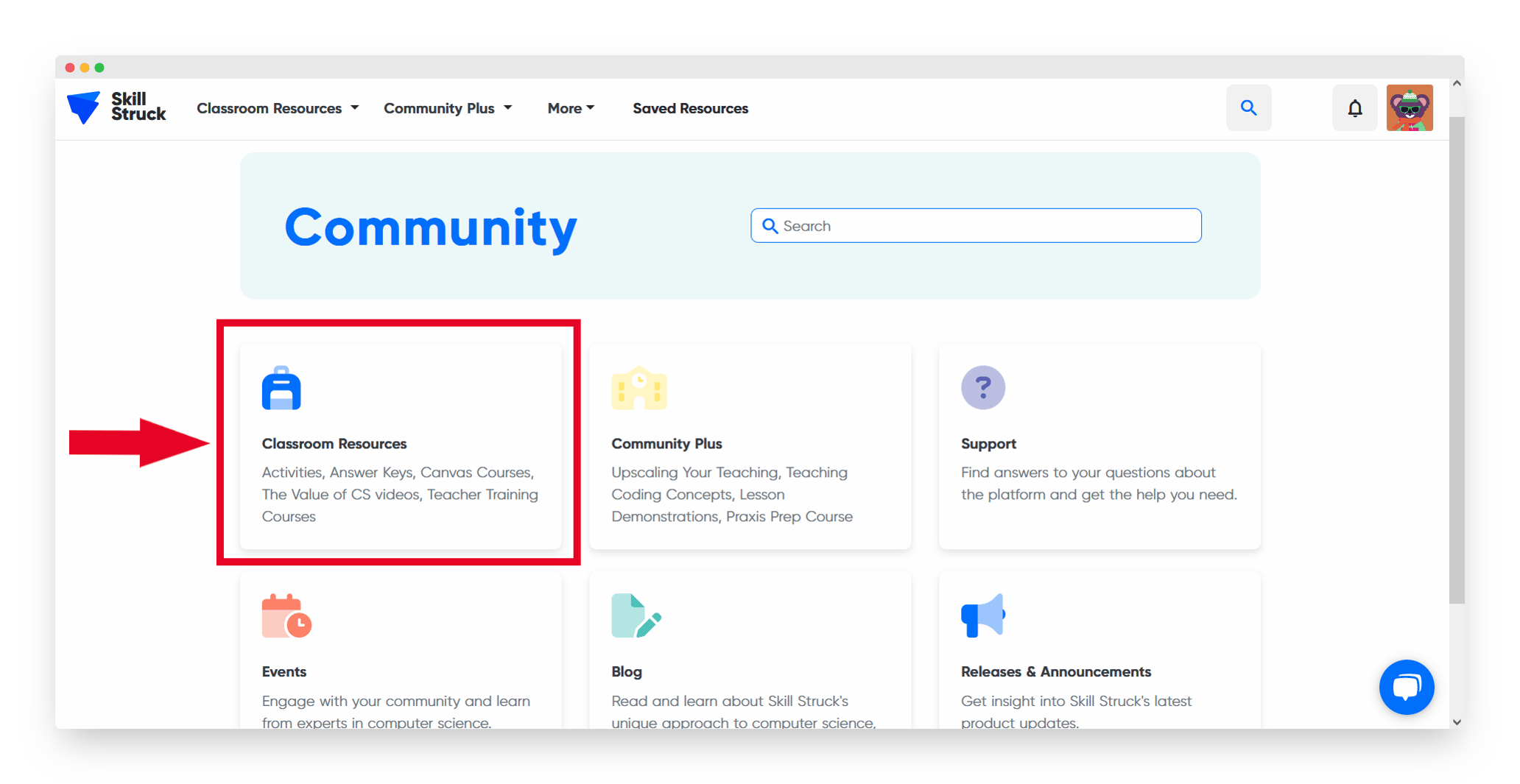Click inside the Community search field

(x=975, y=225)
